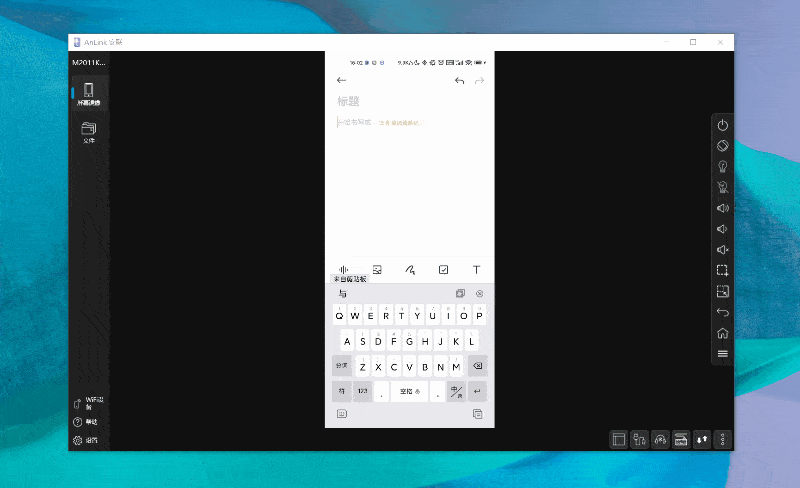Screen dimensions: 800x488
Task: Raise phone volume with speaker-up icon
Action: point(722,208)
